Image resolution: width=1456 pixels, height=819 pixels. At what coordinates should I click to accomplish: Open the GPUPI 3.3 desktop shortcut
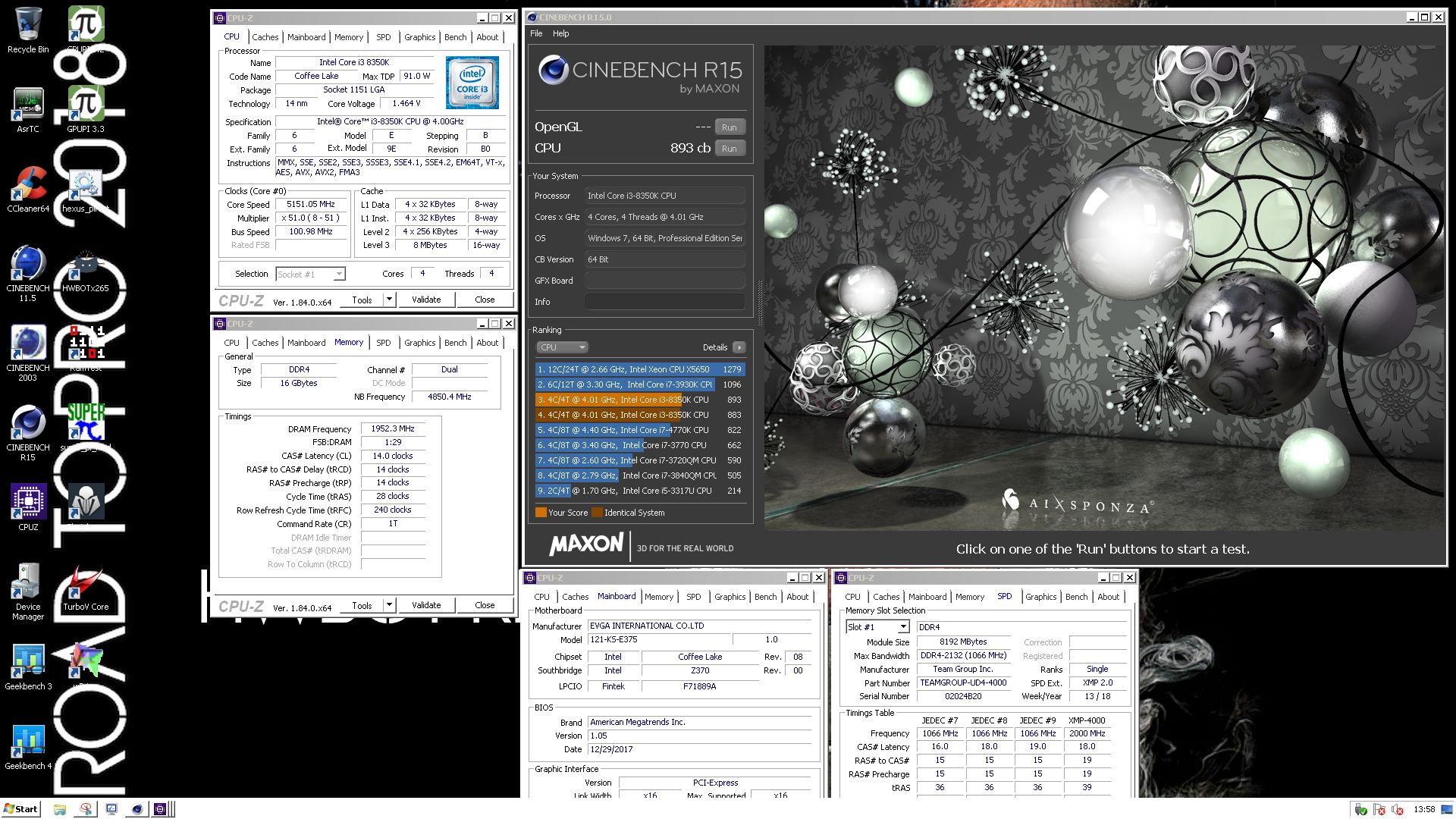click(x=86, y=111)
